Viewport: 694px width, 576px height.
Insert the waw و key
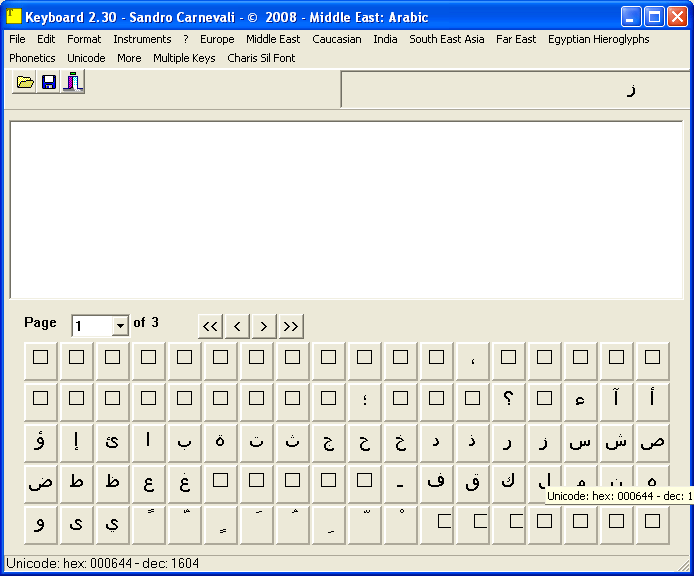pos(40,525)
